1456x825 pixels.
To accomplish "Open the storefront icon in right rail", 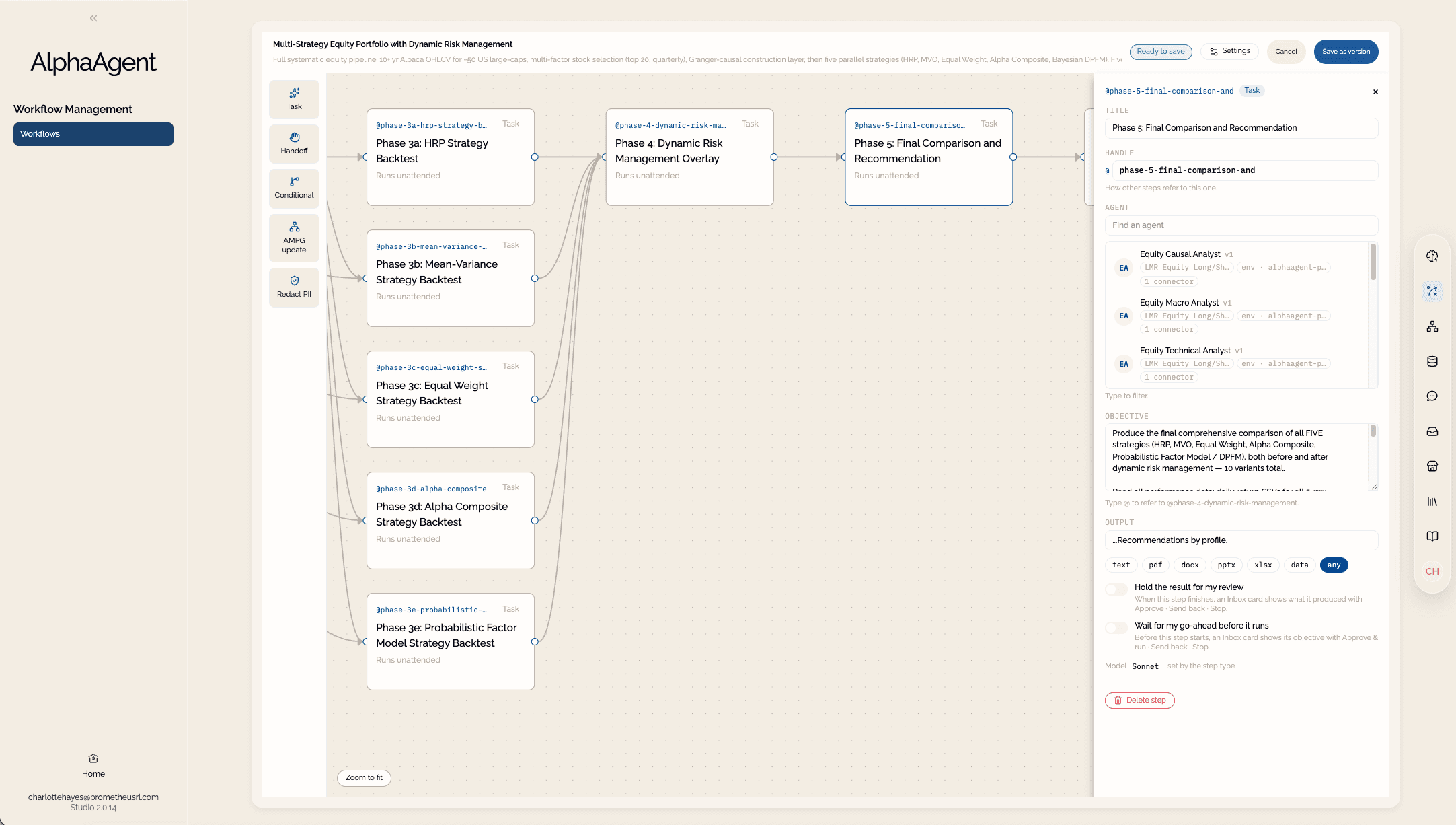I will pyautogui.click(x=1432, y=466).
